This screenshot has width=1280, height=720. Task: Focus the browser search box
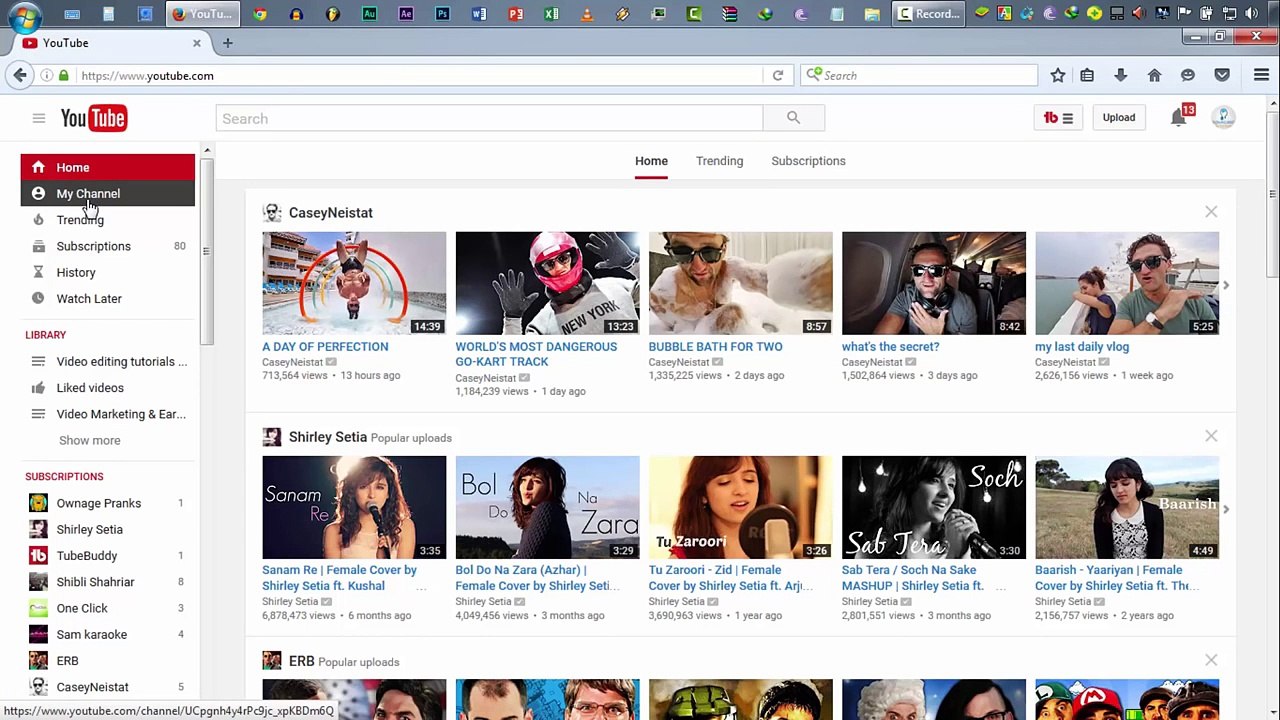(x=919, y=75)
